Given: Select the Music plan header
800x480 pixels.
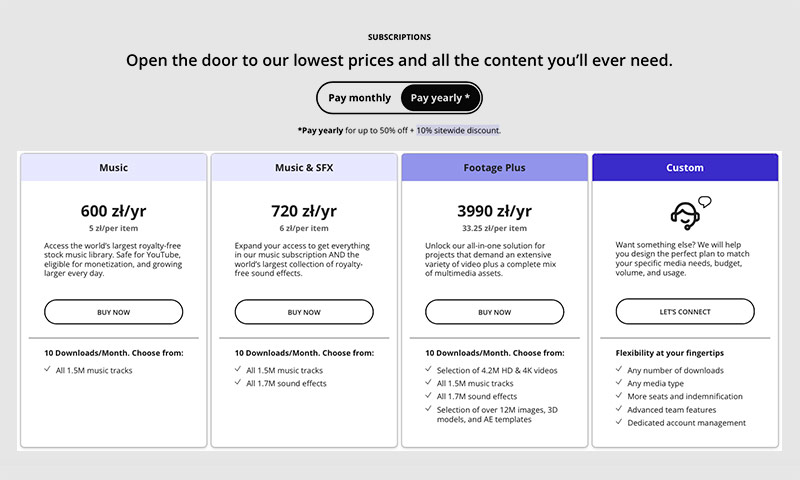Looking at the screenshot, I should point(114,168).
